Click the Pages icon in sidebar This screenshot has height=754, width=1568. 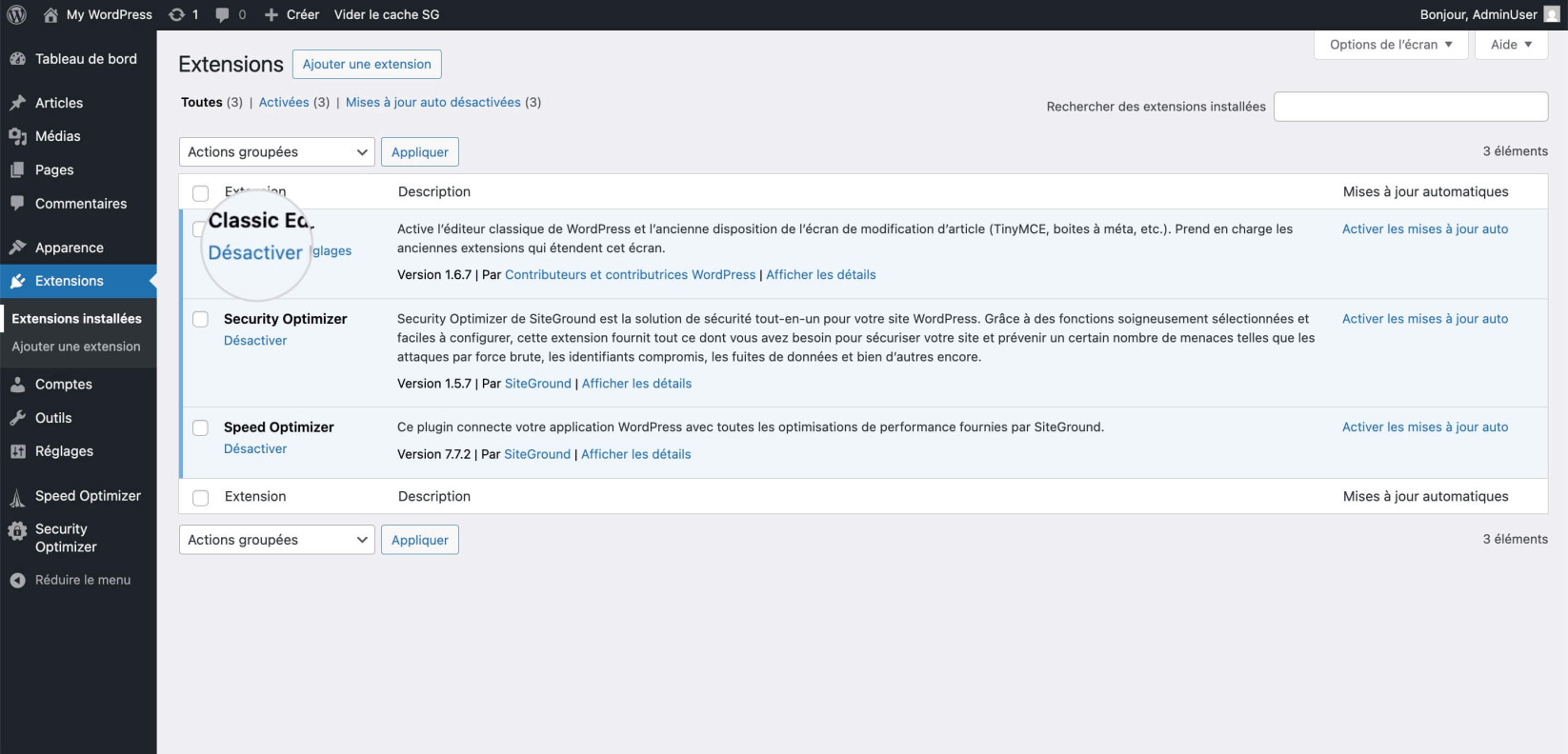point(17,169)
